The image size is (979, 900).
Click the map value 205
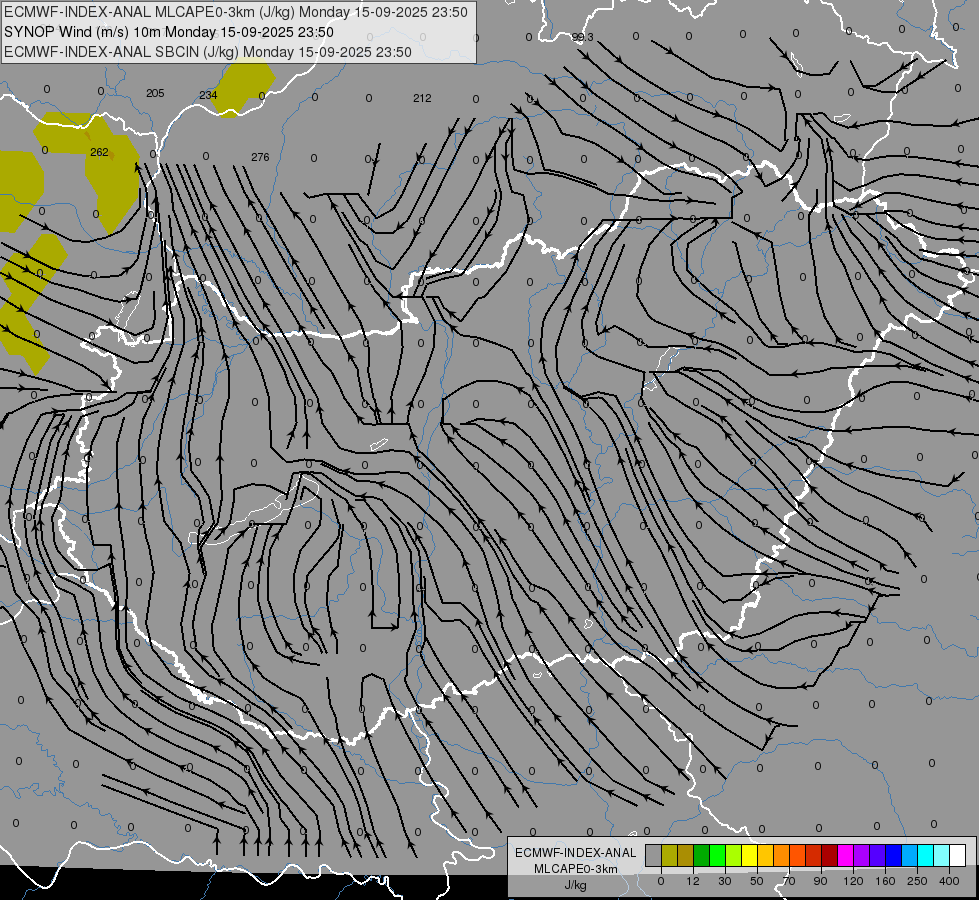(x=155, y=93)
